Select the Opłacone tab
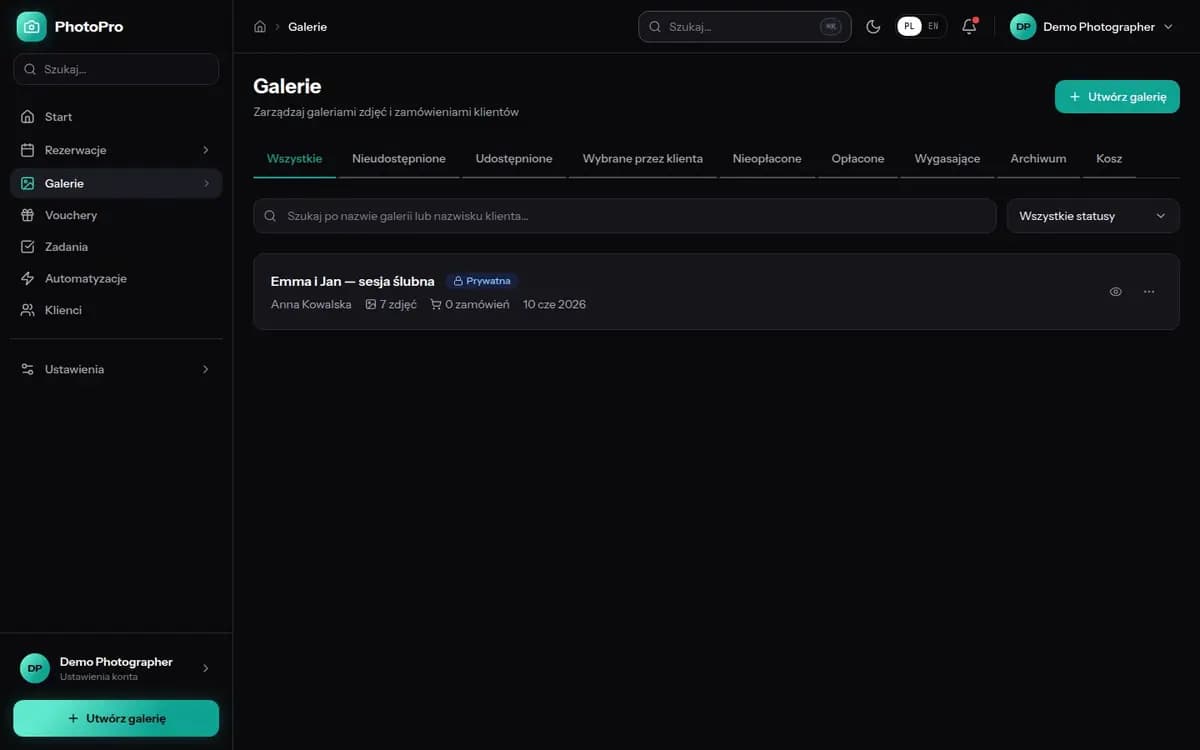Screen dimensions: 1200x750 click(x=858, y=159)
